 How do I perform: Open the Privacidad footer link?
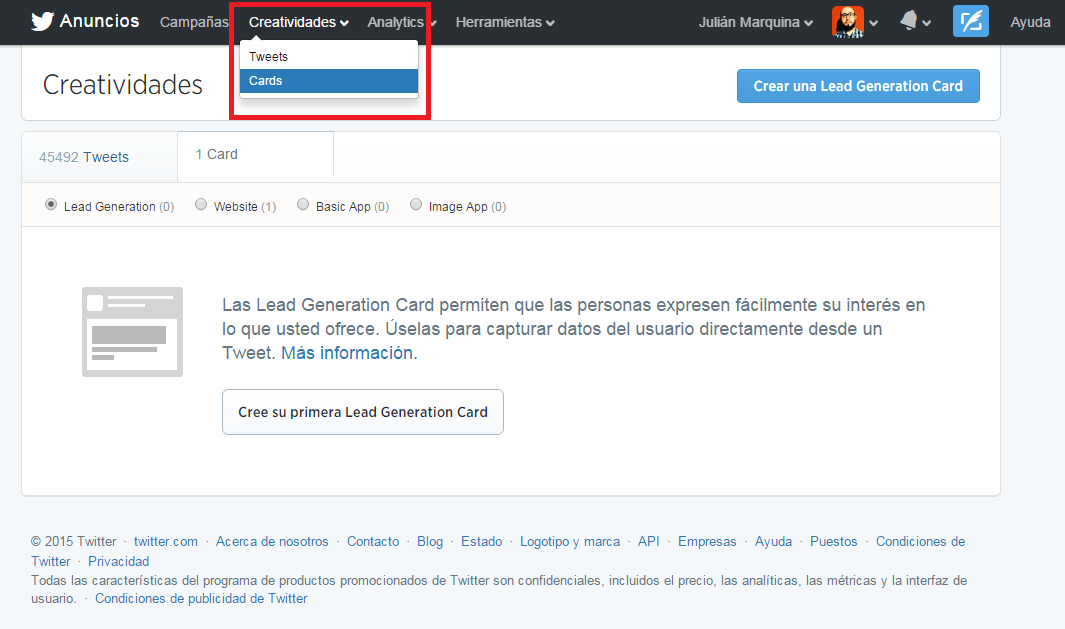point(118,561)
